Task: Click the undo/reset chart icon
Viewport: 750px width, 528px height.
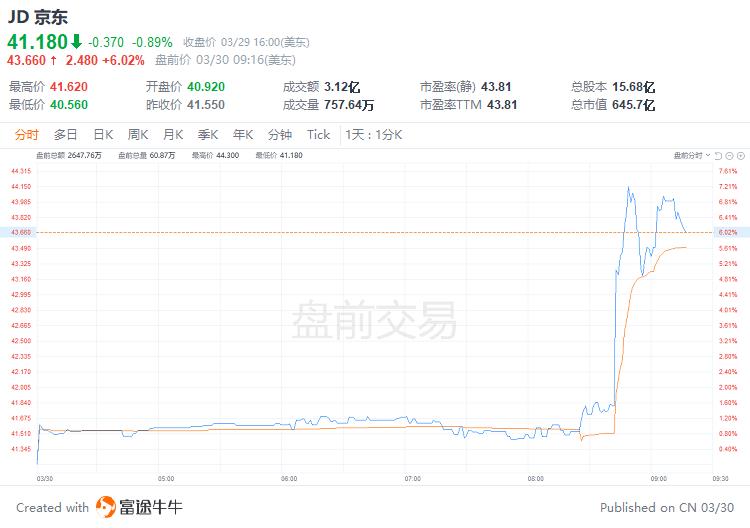Action: coord(718,156)
